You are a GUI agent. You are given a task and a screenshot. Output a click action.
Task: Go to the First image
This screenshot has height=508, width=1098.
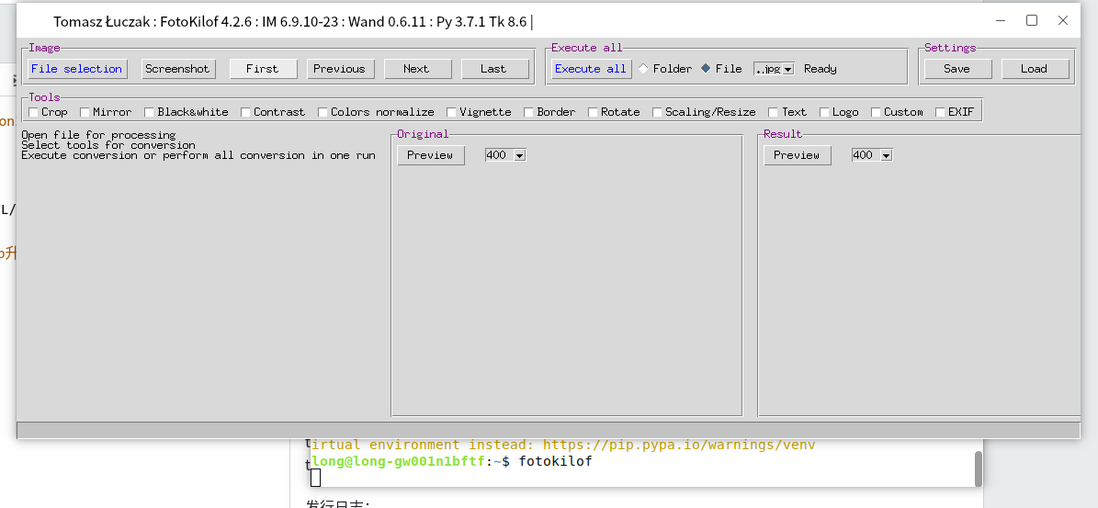[262, 69]
